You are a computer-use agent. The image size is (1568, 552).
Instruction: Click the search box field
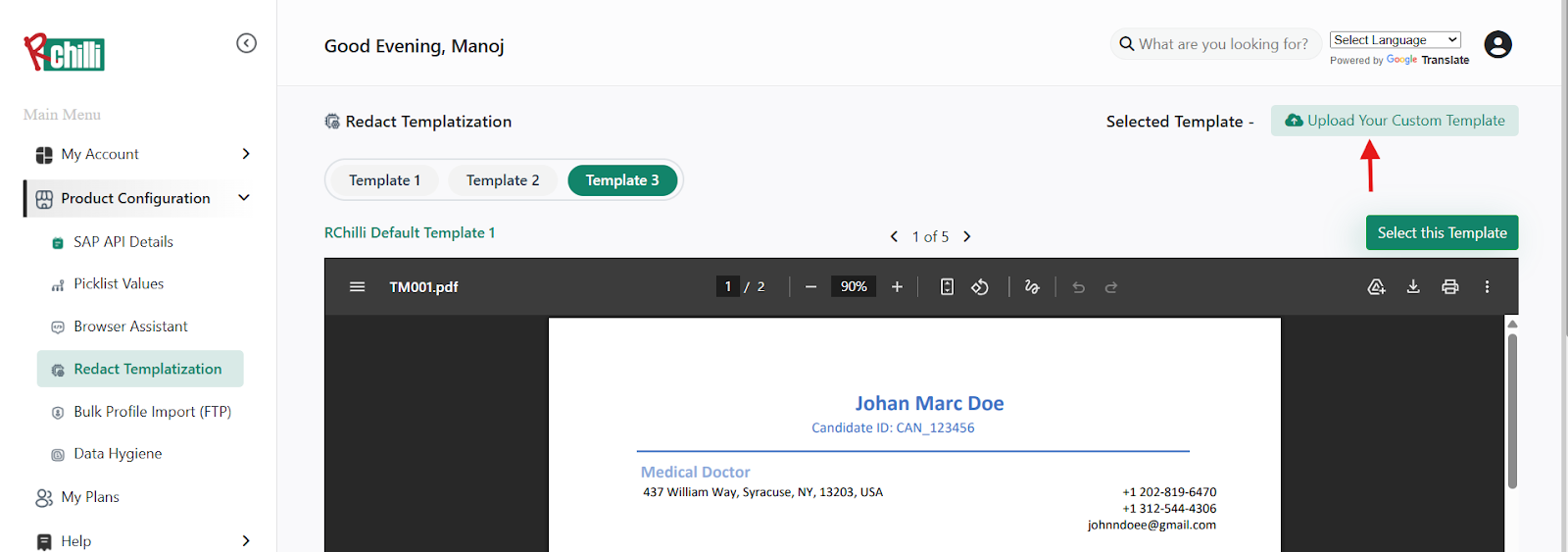1222,44
